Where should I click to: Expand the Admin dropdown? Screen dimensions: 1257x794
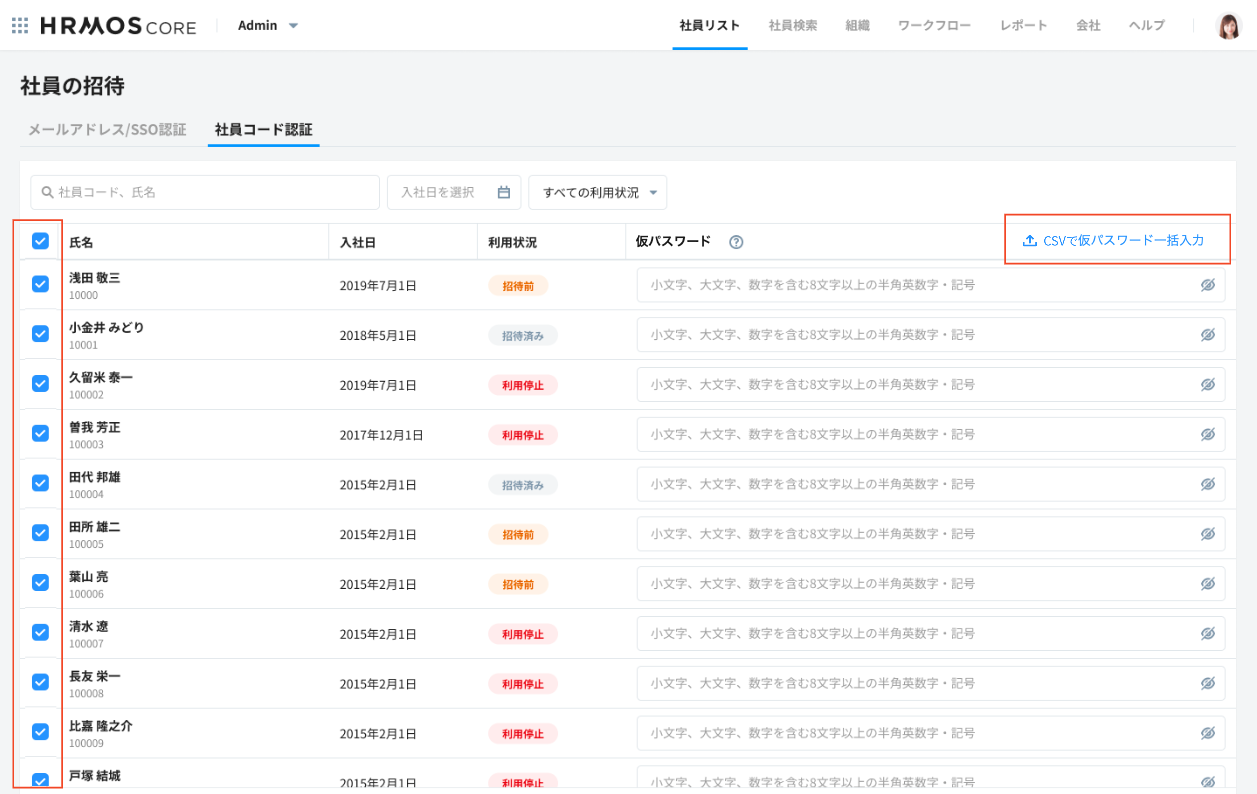268,26
